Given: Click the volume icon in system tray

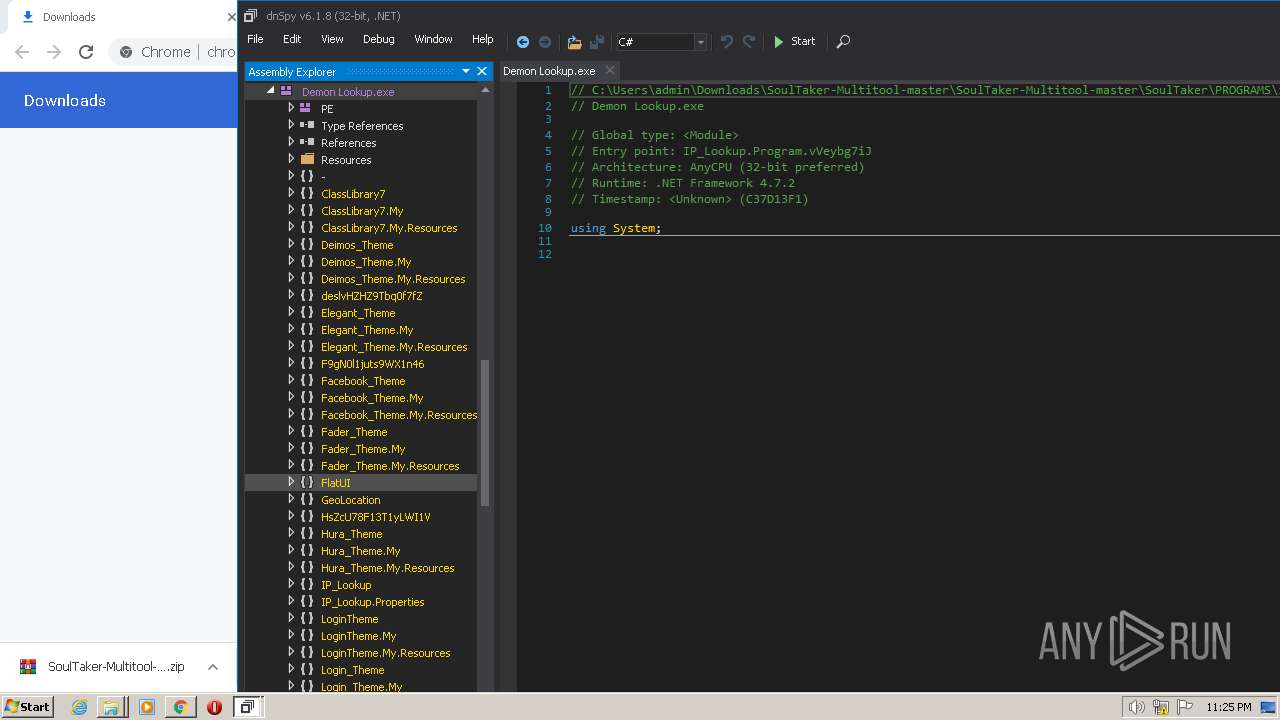Looking at the screenshot, I should point(1136,707).
